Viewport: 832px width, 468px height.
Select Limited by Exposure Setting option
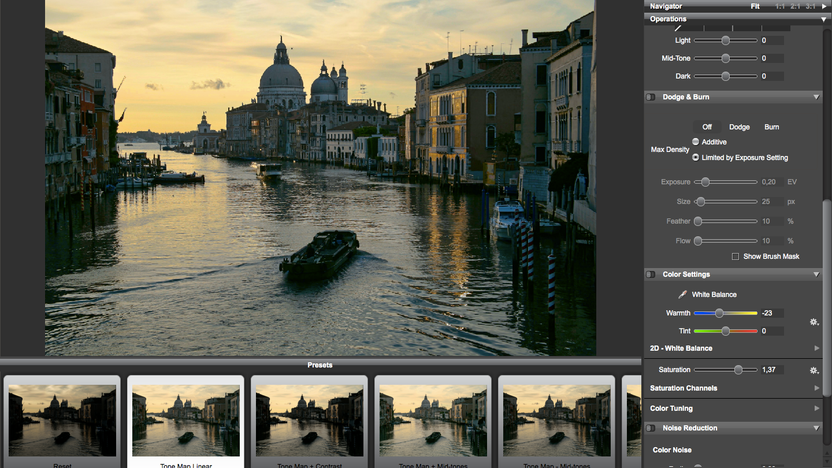click(695, 158)
